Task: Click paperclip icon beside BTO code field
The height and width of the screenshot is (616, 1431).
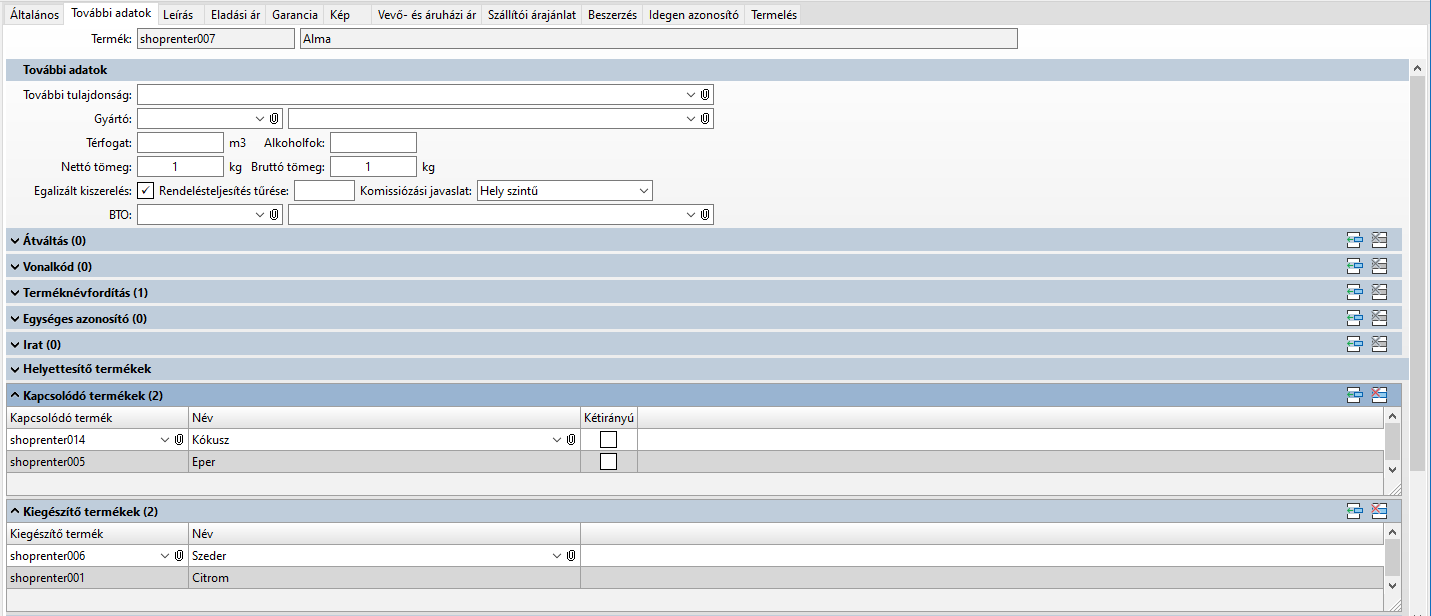Action: 274,214
